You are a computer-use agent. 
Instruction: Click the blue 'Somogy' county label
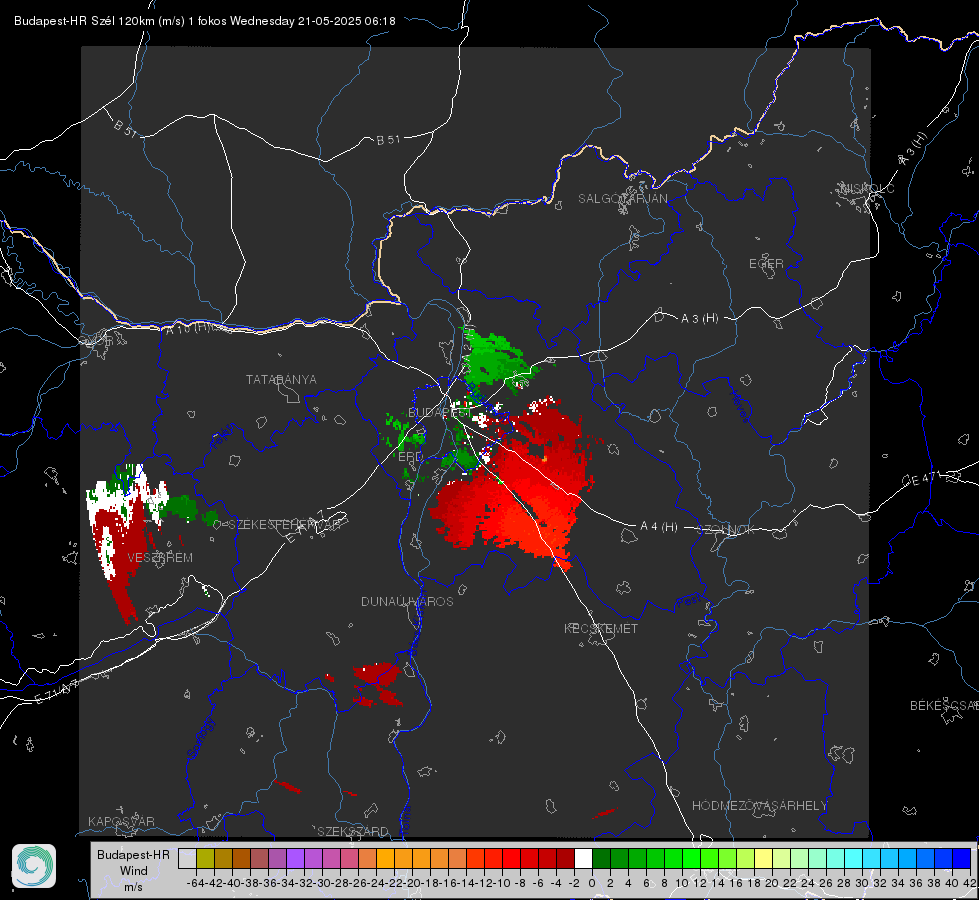[199, 738]
